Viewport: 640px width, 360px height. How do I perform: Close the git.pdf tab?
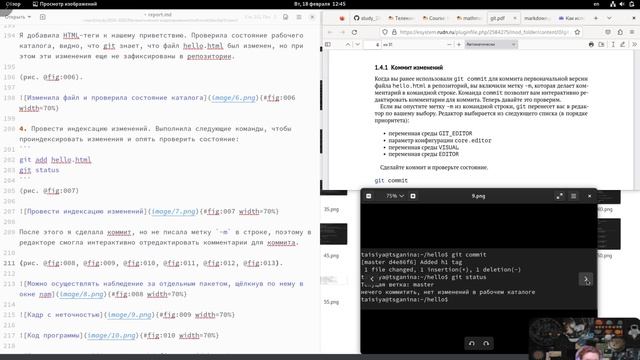point(514,18)
